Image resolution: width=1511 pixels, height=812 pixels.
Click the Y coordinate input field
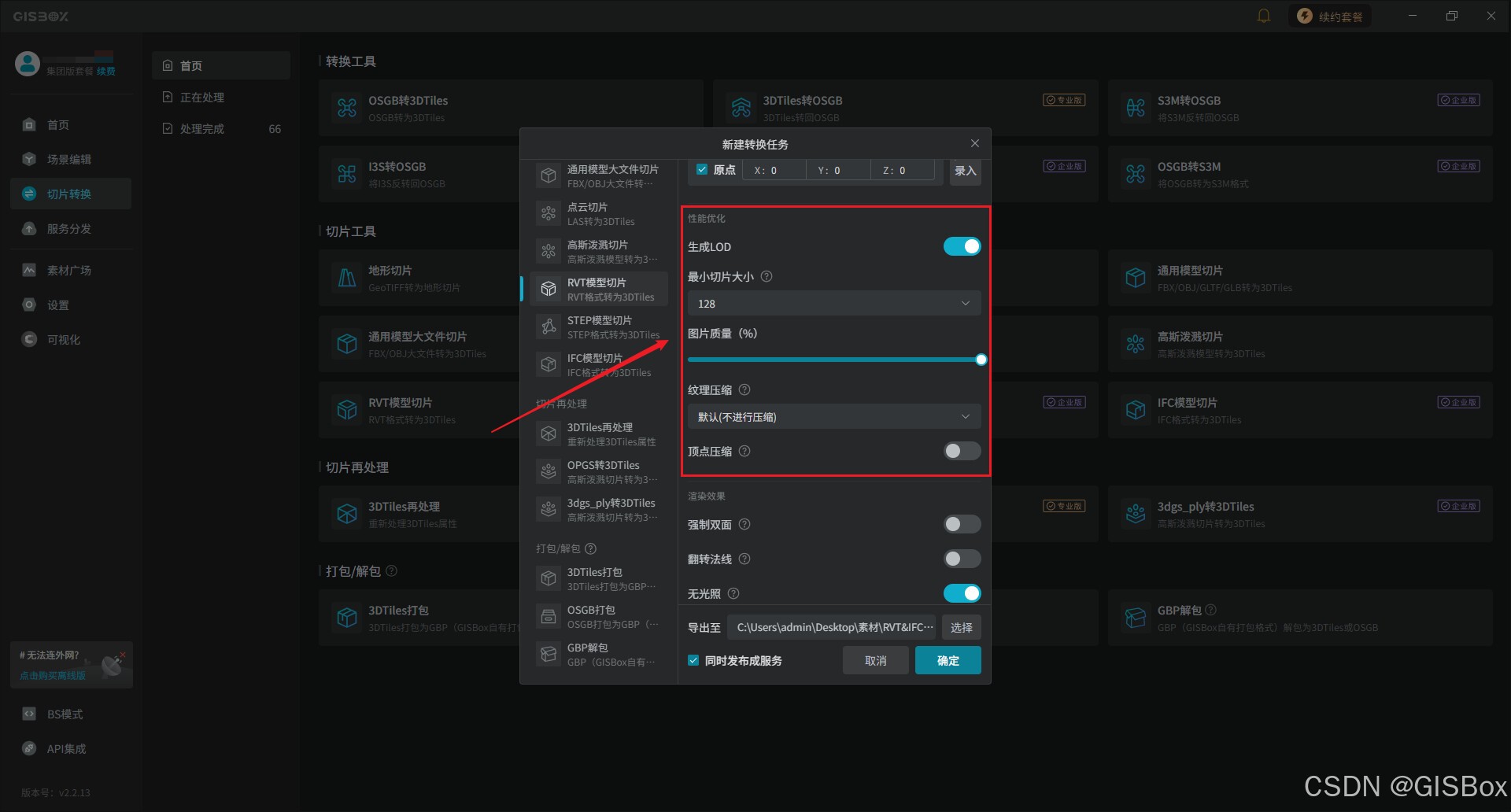click(839, 170)
